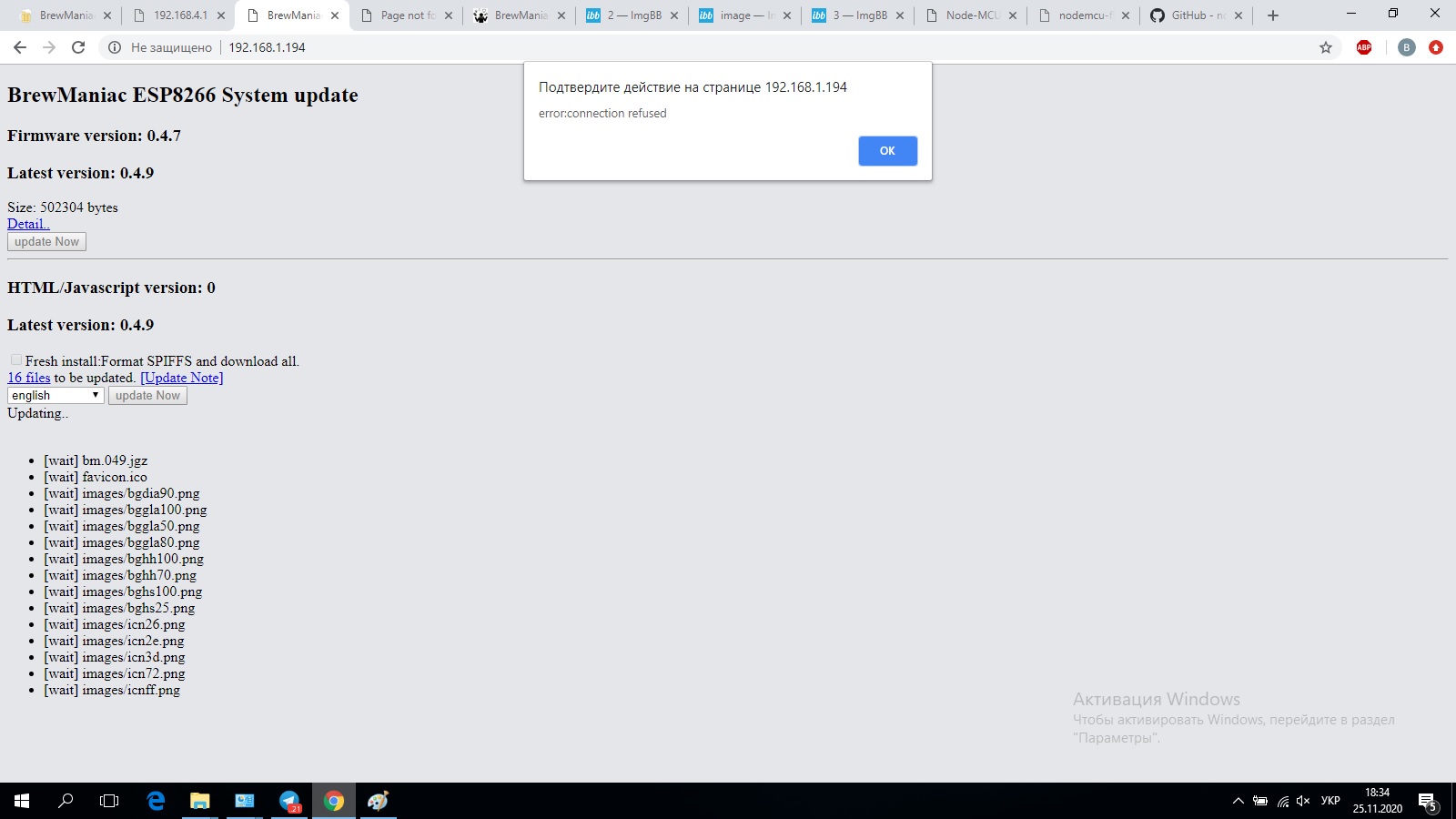Open the Windows notification center
The height and width of the screenshot is (819, 1456).
(1428, 801)
